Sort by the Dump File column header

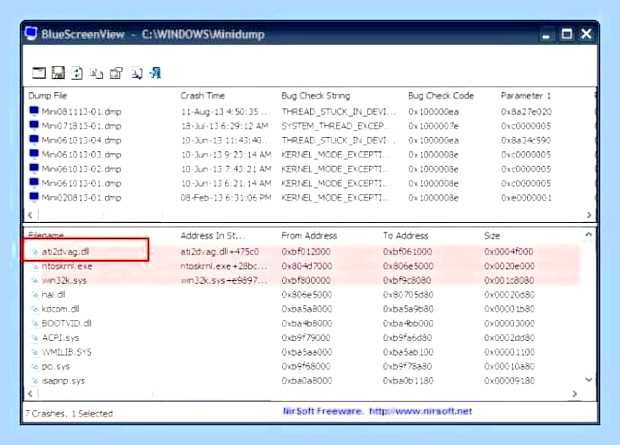point(48,96)
